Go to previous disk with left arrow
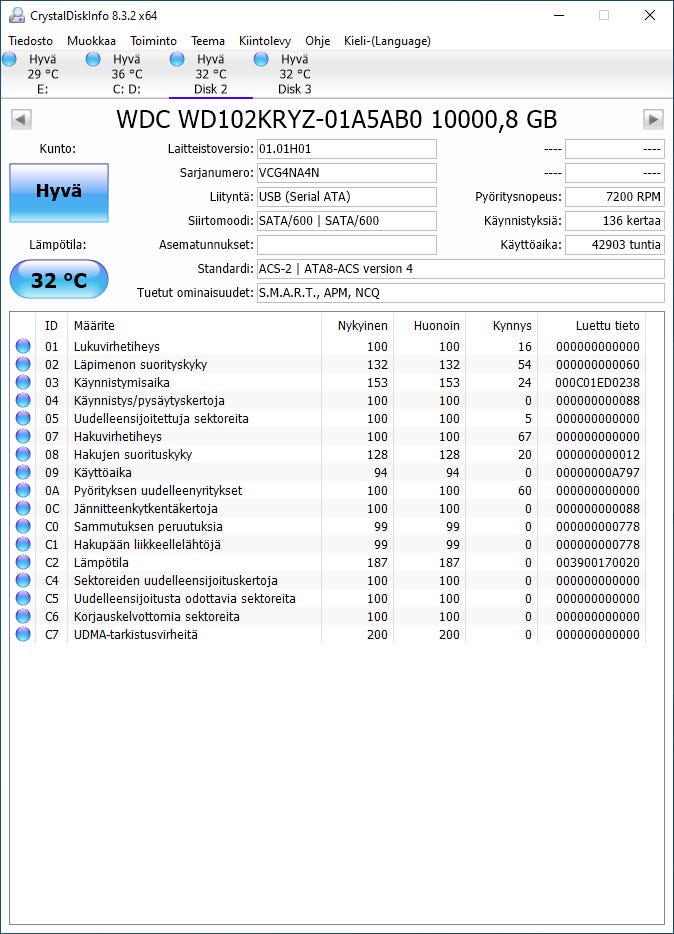This screenshot has height=934, width=674. tap(21, 119)
